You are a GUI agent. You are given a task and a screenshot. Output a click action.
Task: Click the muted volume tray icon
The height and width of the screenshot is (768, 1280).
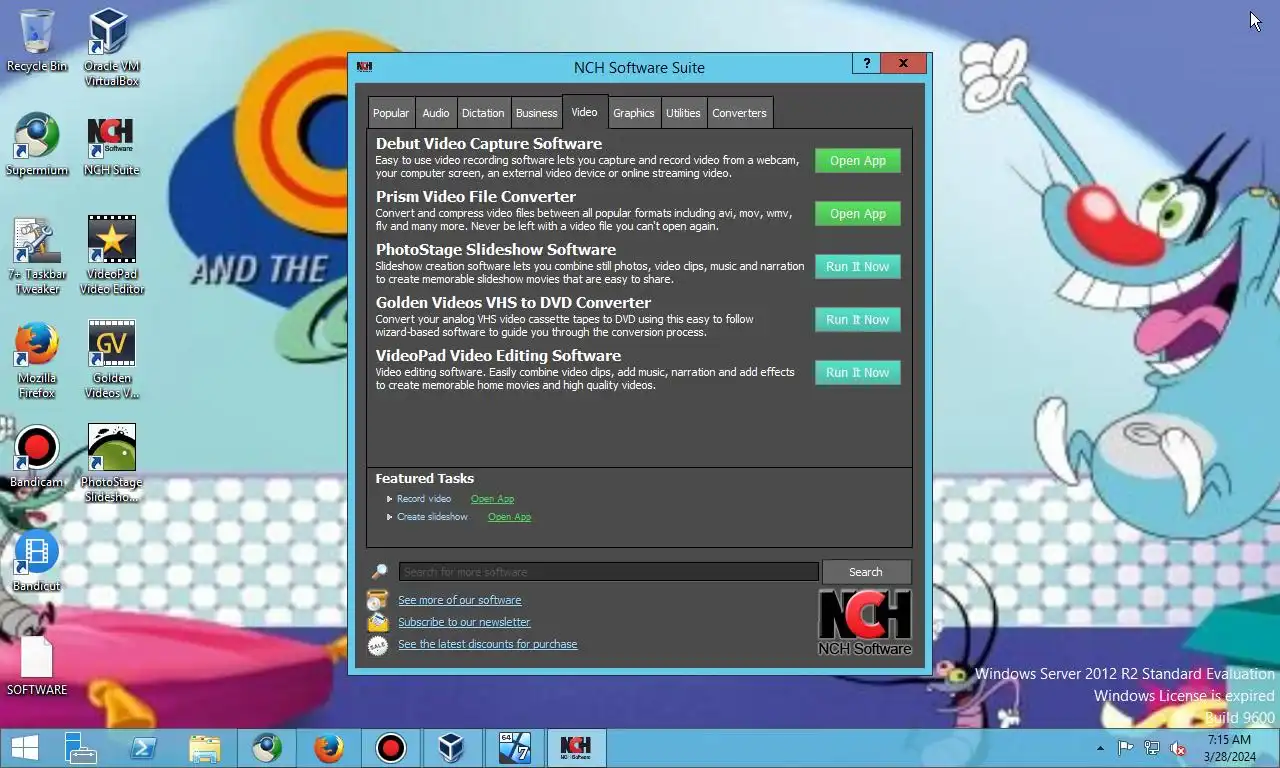click(1178, 748)
